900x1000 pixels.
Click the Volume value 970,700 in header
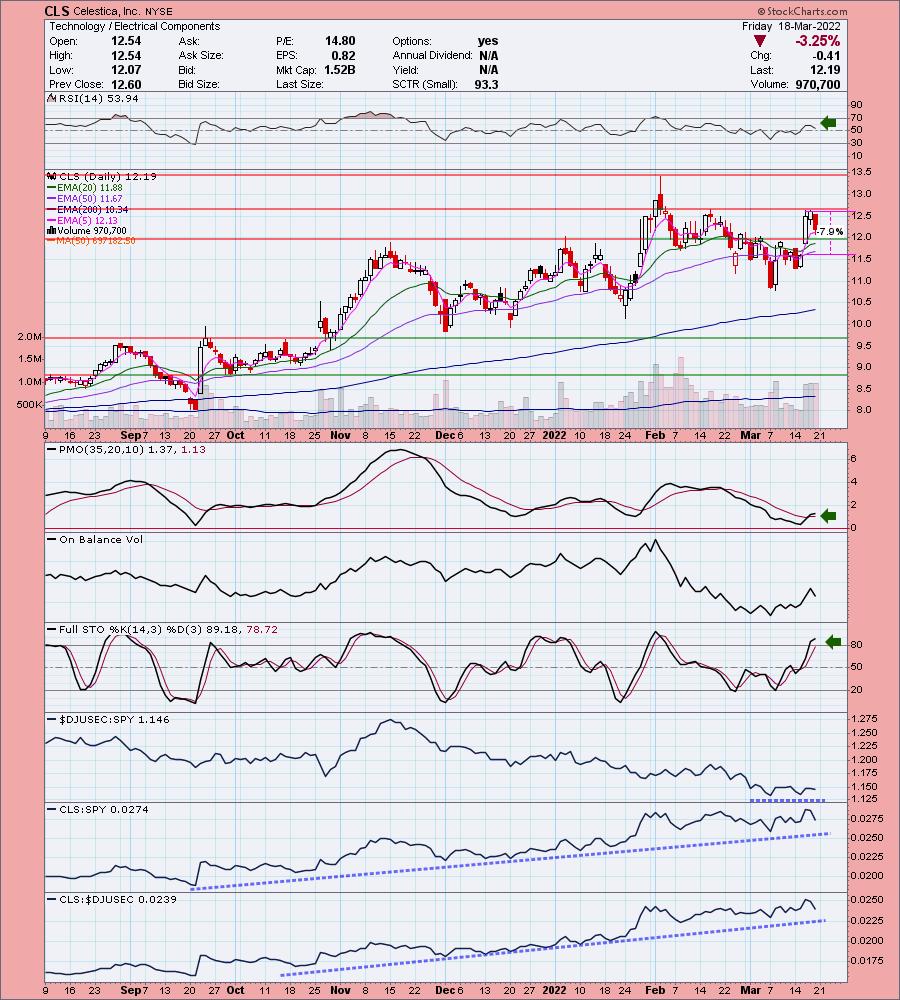(818, 84)
